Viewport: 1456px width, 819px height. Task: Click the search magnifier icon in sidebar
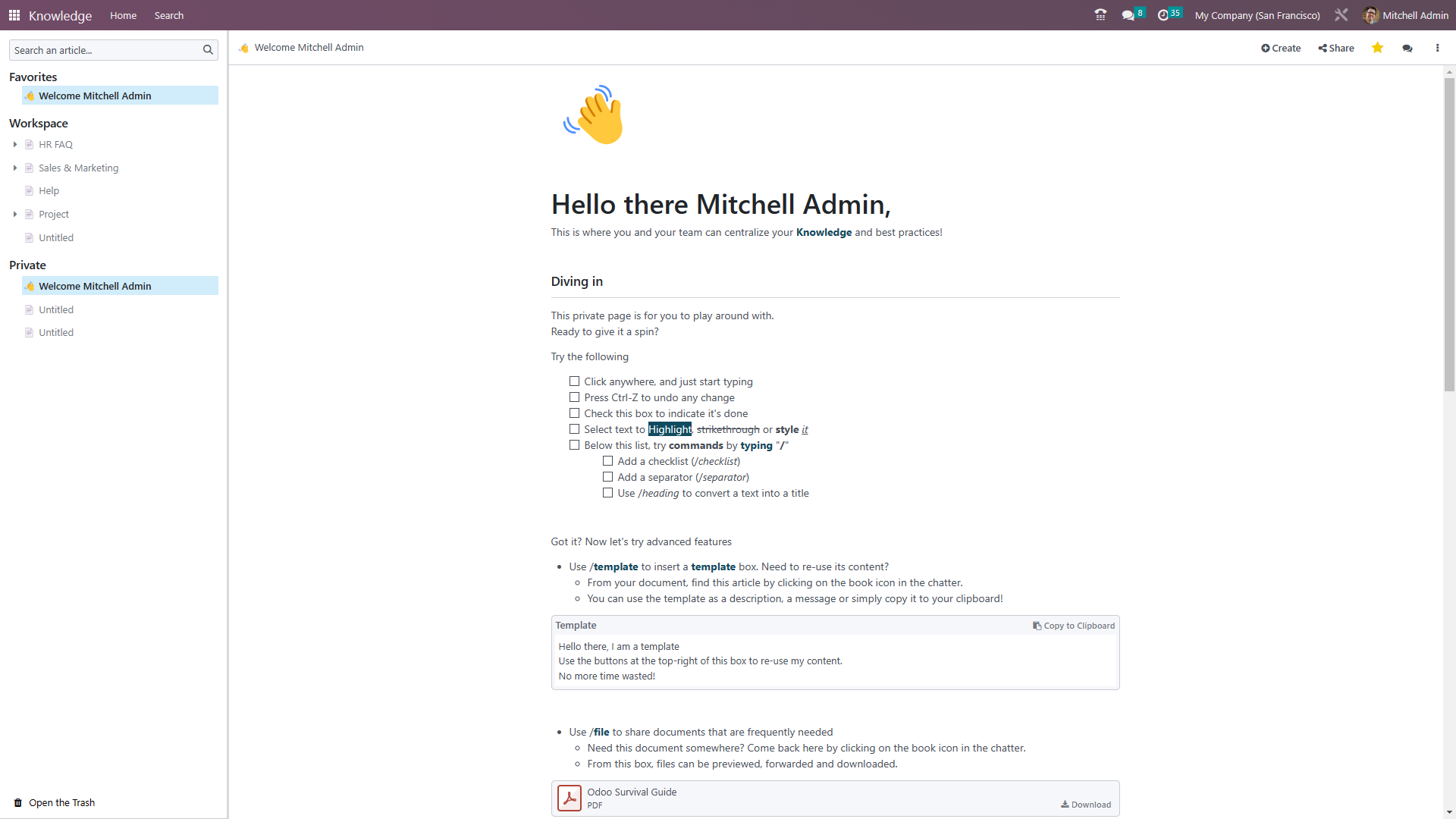[208, 50]
